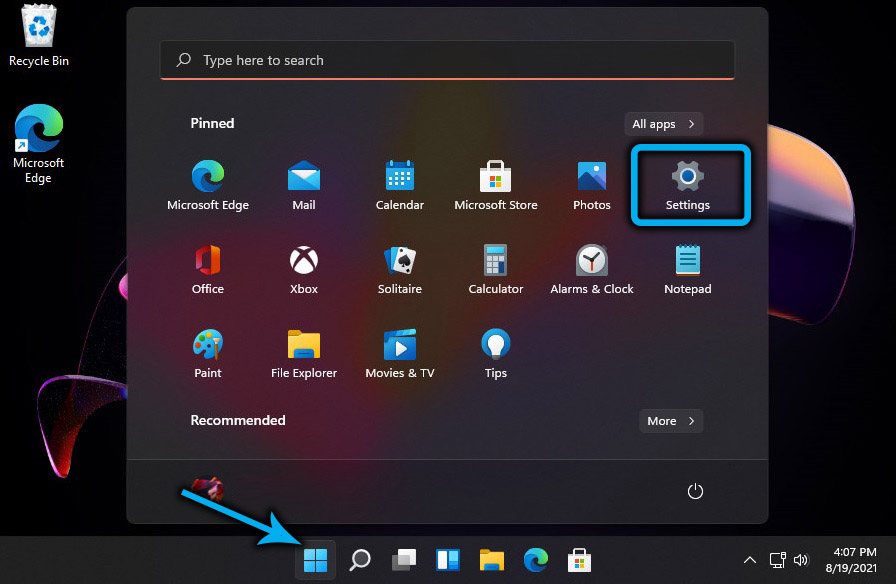Image resolution: width=896 pixels, height=584 pixels.
Task: Open the Xbox app
Action: tap(304, 267)
